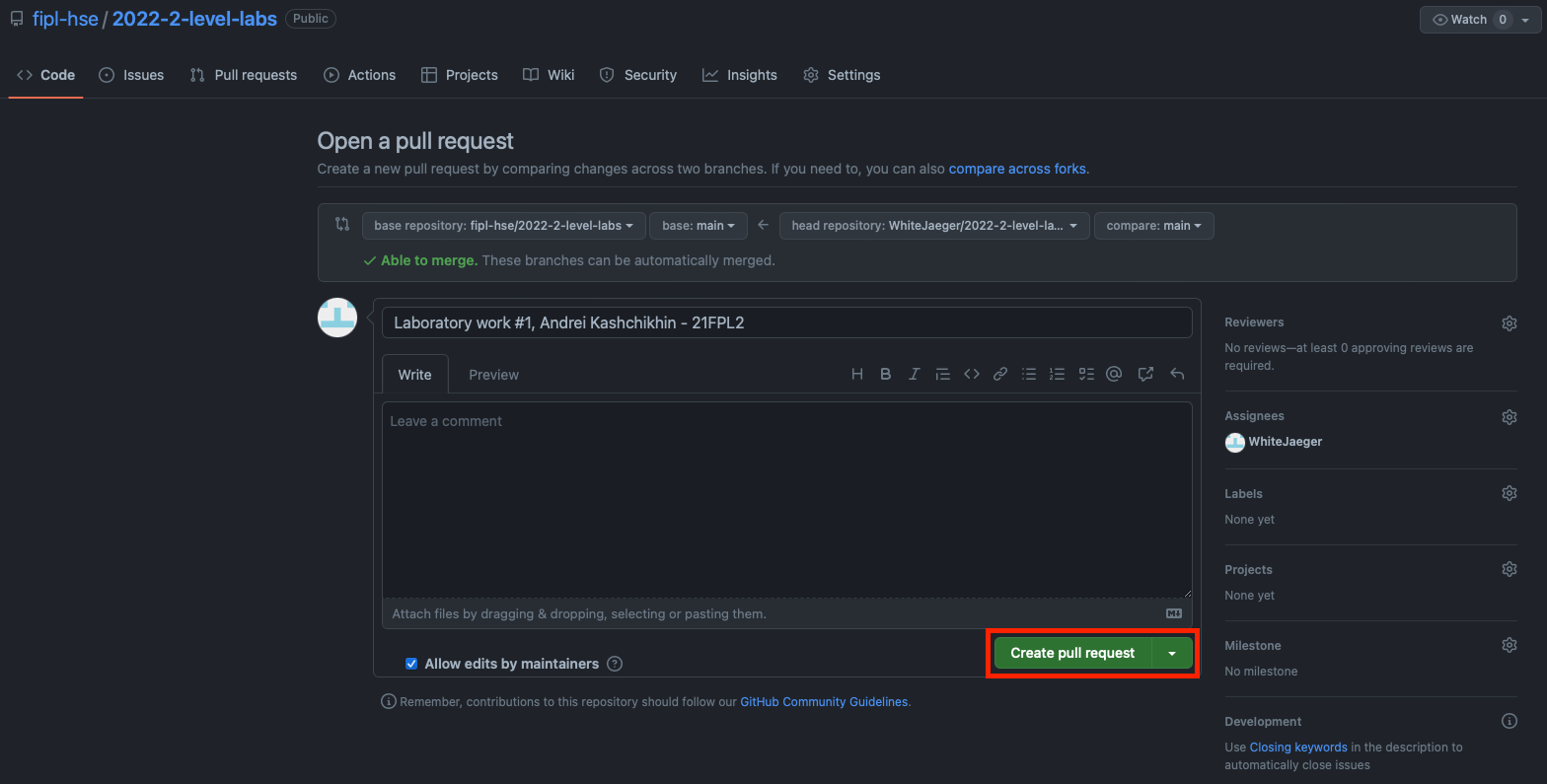1547x784 pixels.
Task: Open the repository Settings tab
Action: [842, 75]
